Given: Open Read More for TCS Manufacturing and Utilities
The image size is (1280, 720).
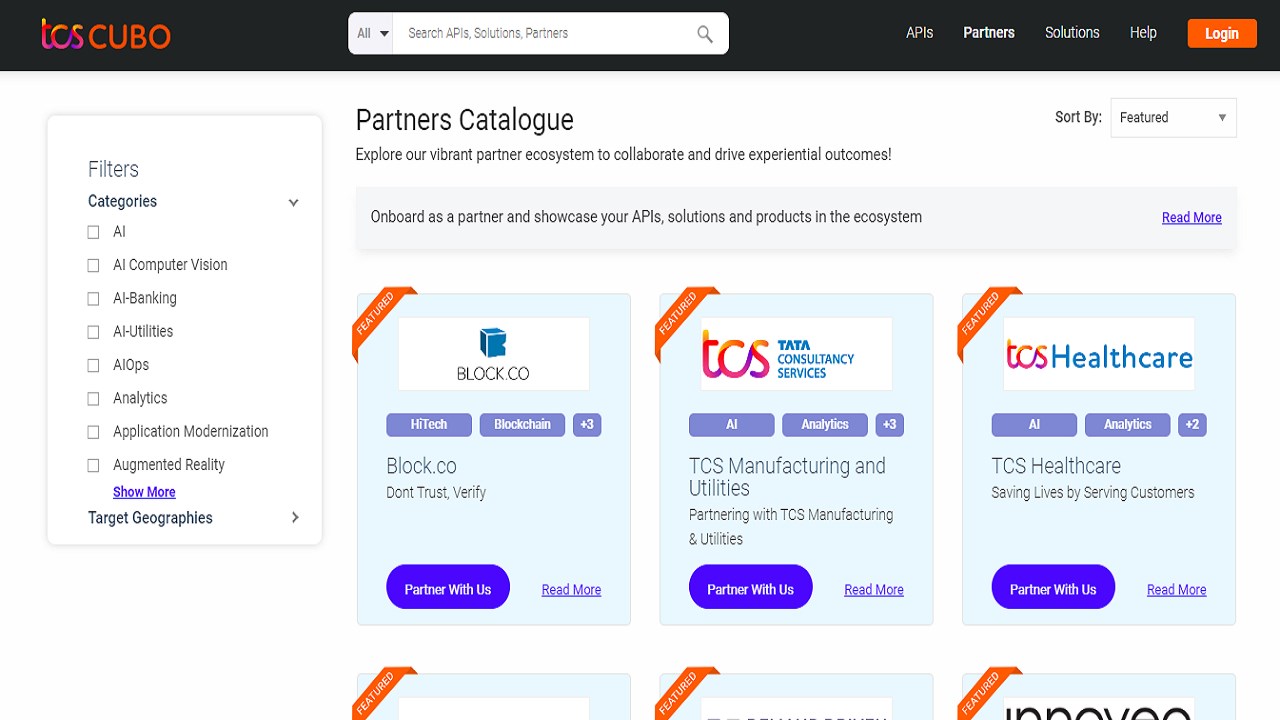Looking at the screenshot, I should [x=874, y=590].
